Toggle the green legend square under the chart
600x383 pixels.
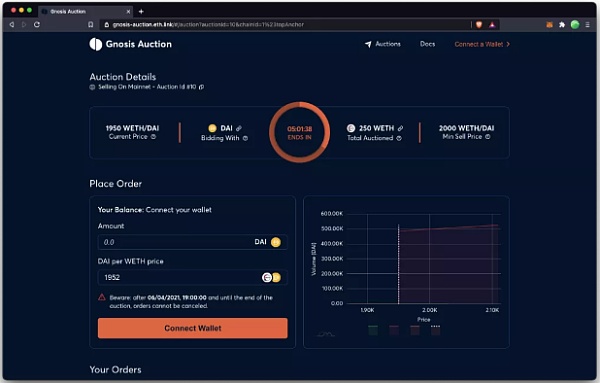click(373, 330)
